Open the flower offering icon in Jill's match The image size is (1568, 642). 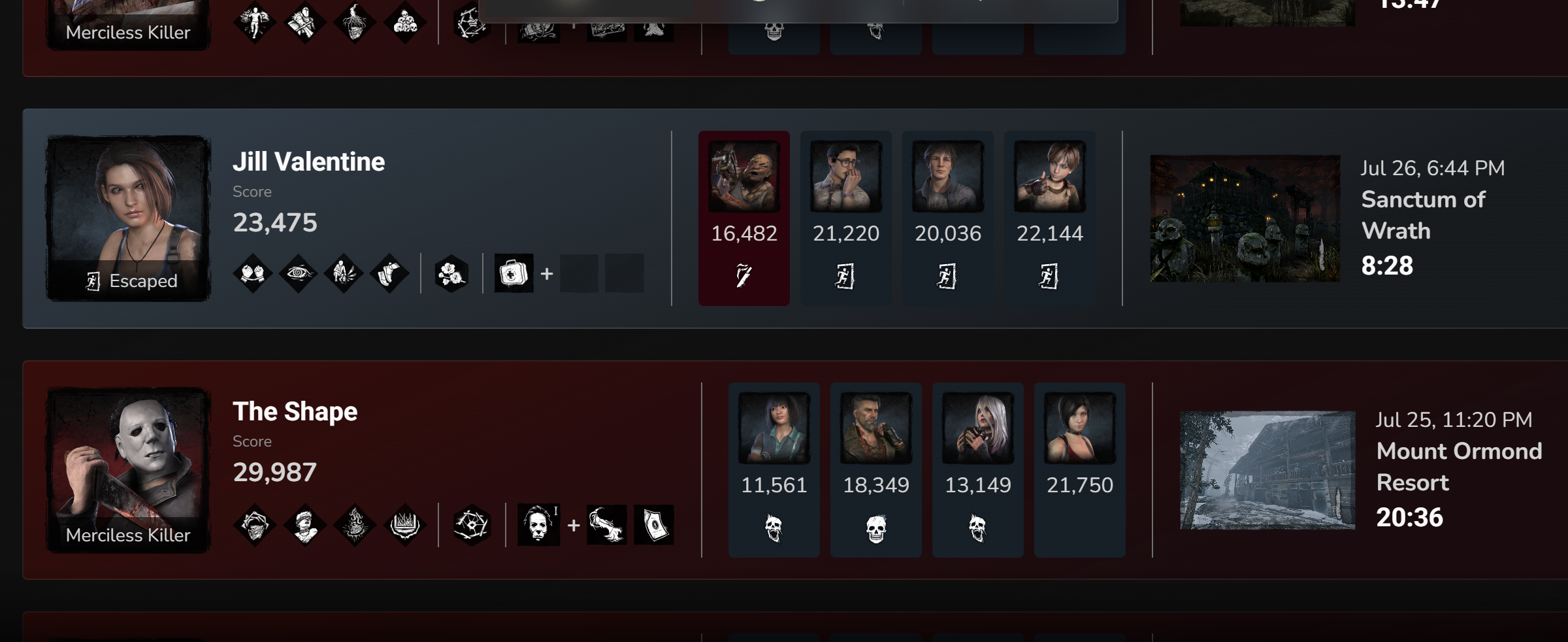pos(451,273)
